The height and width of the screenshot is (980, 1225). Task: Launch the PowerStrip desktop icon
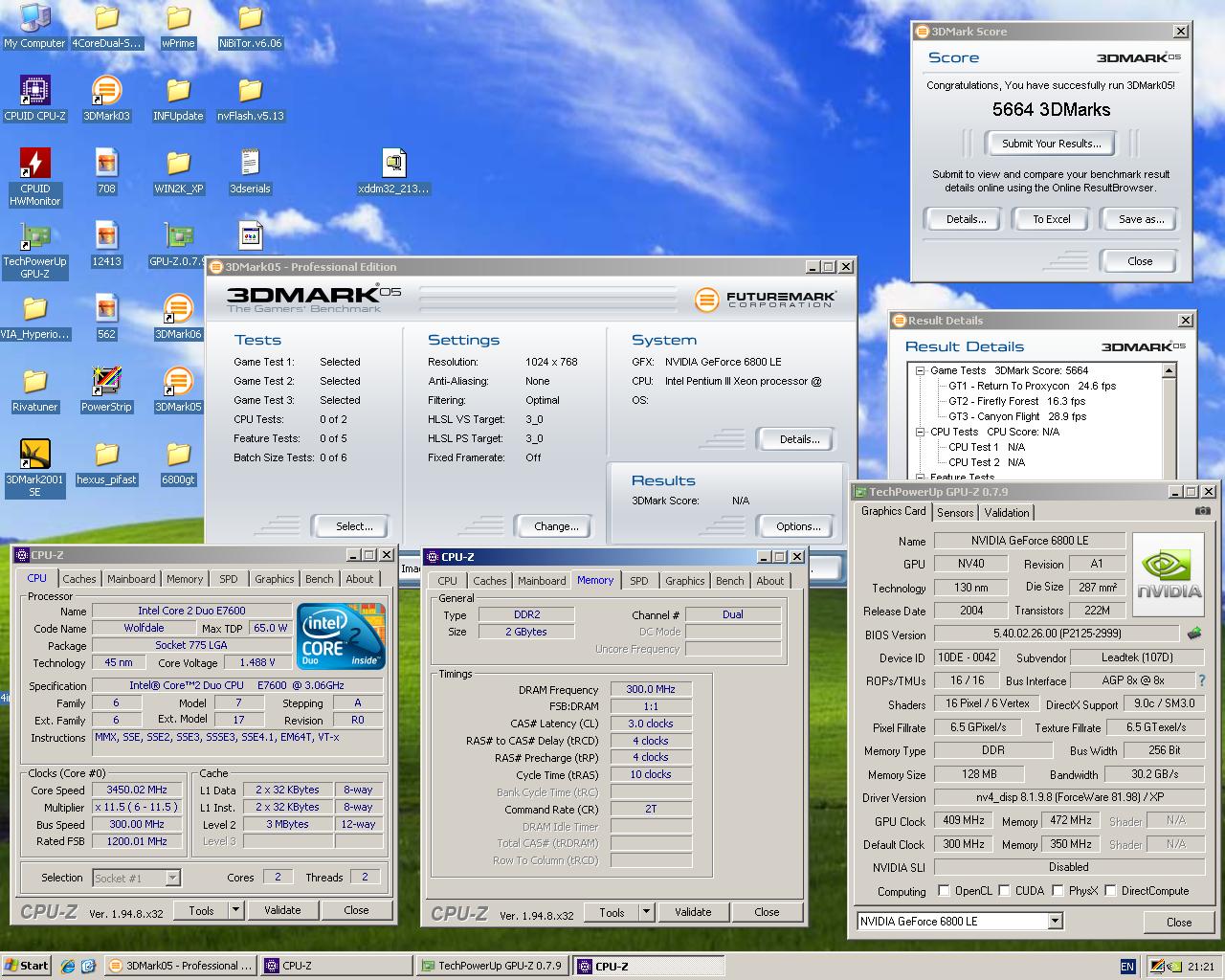click(106, 390)
